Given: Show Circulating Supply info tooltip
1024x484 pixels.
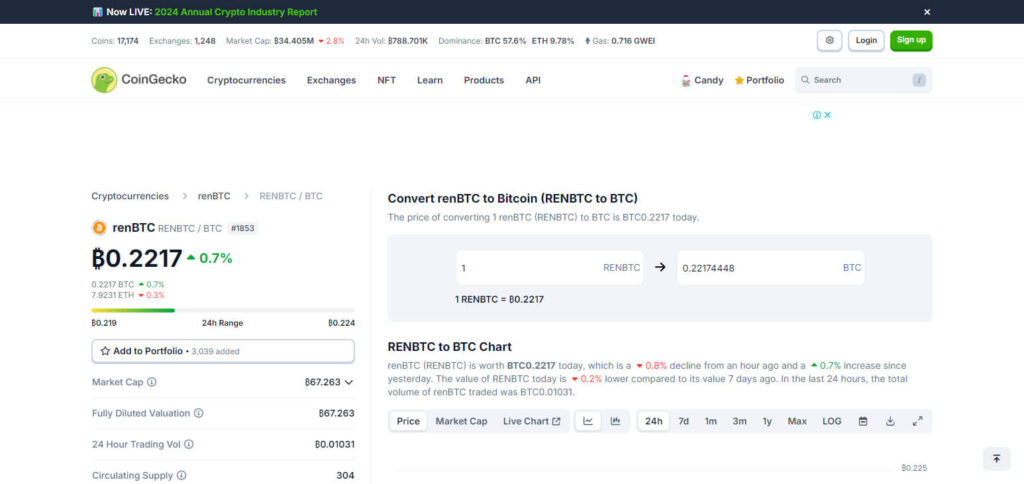Looking at the screenshot, I should (x=182, y=476).
